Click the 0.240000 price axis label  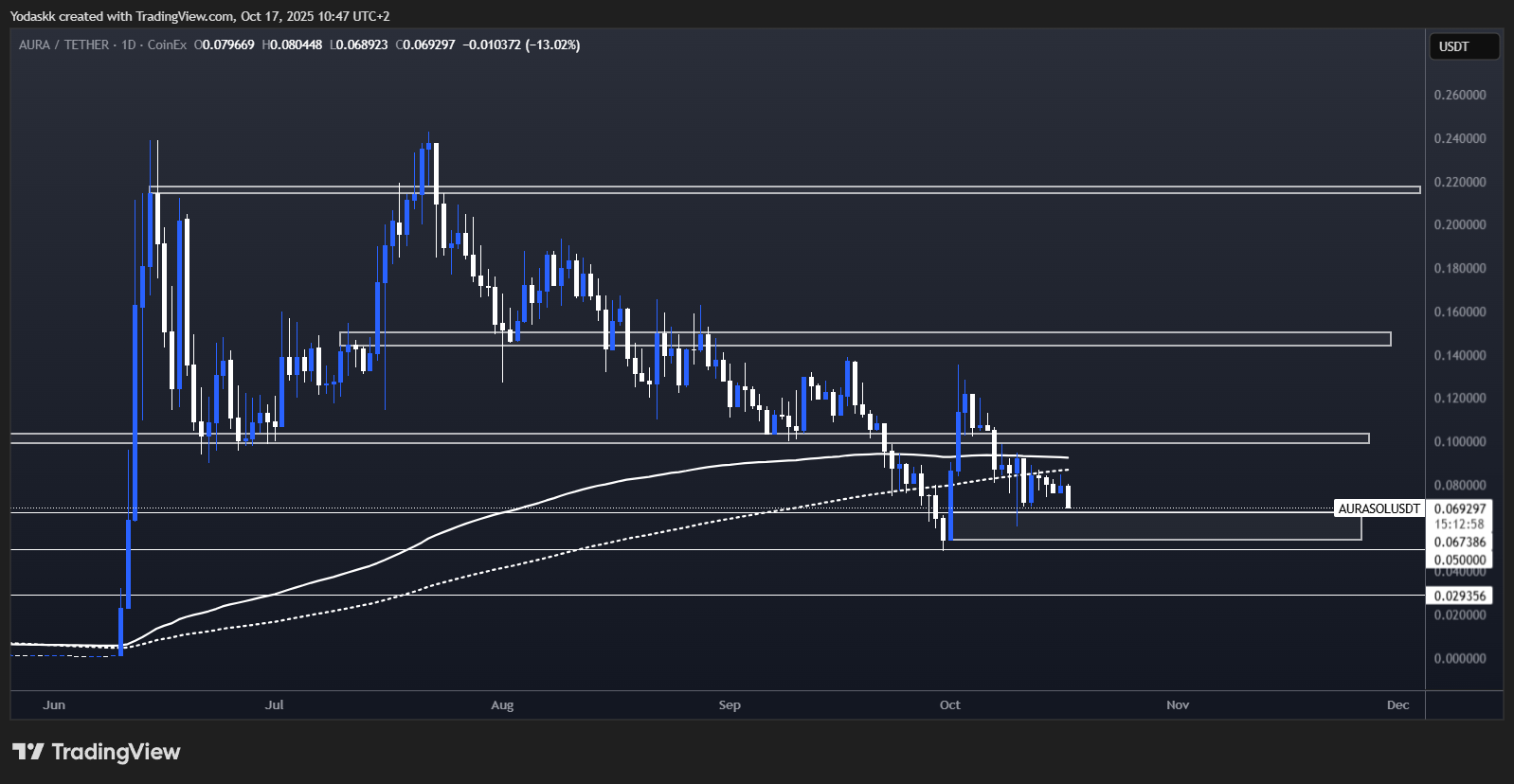pyautogui.click(x=1460, y=138)
